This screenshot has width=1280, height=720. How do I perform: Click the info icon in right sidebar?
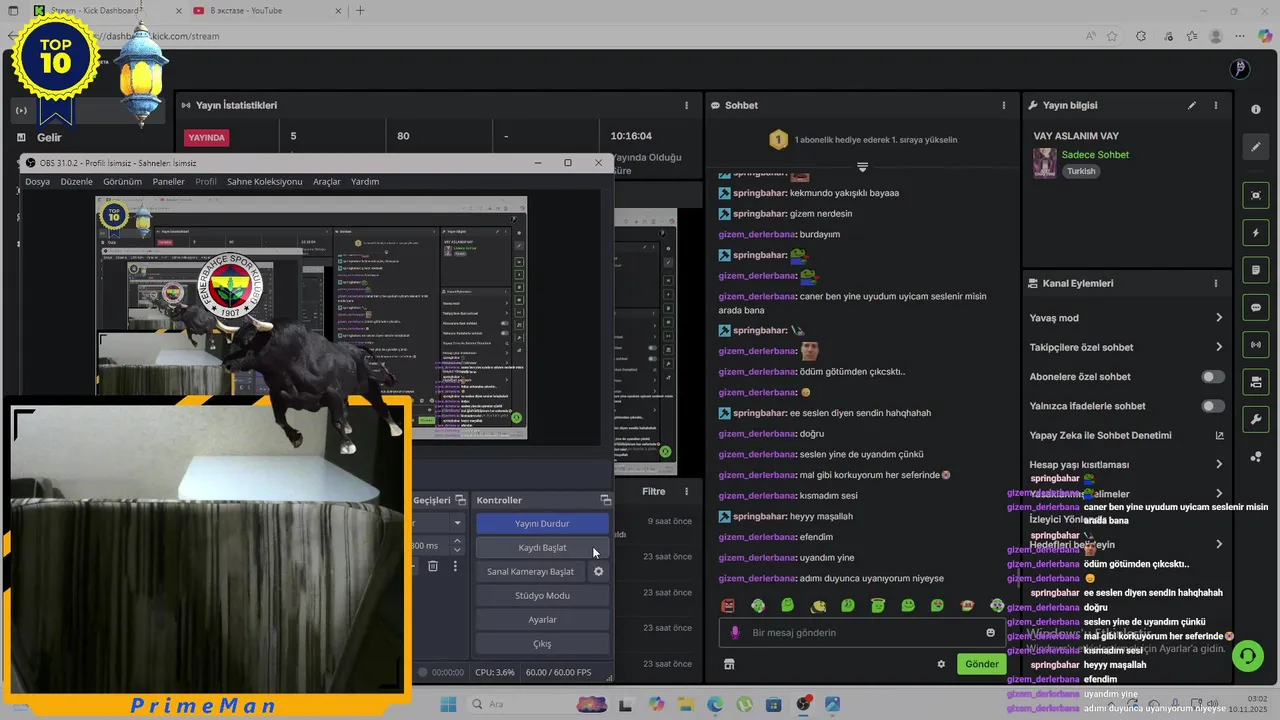pyautogui.click(x=1256, y=109)
